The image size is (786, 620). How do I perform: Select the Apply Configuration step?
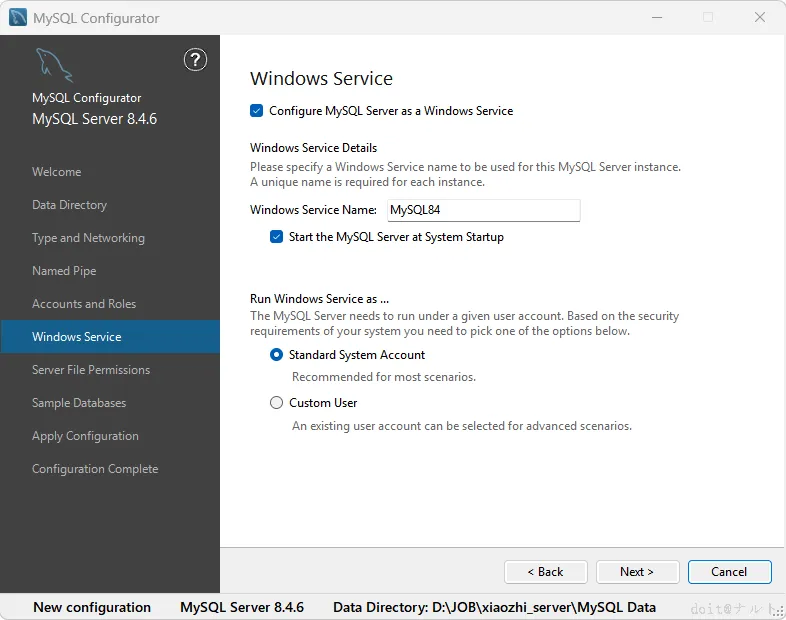click(x=85, y=436)
